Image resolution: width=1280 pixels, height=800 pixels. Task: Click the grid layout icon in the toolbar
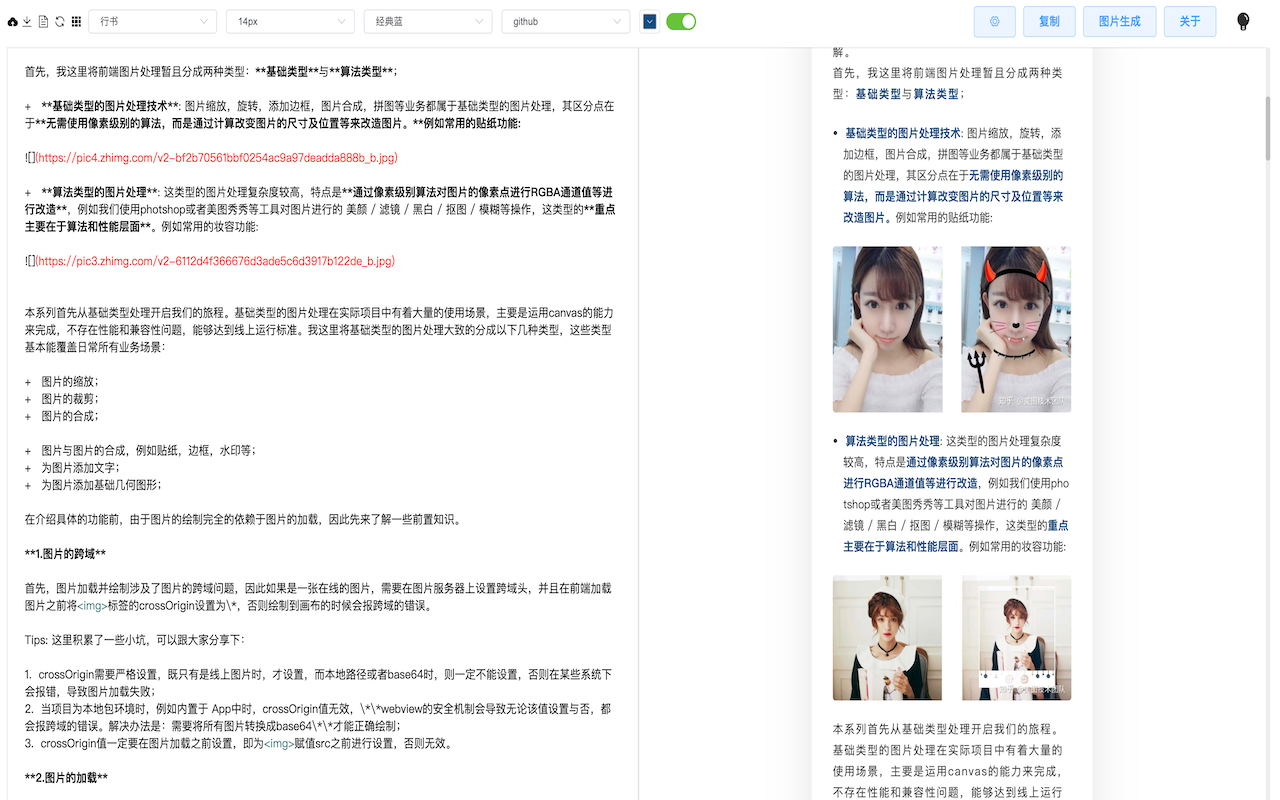[x=76, y=21]
